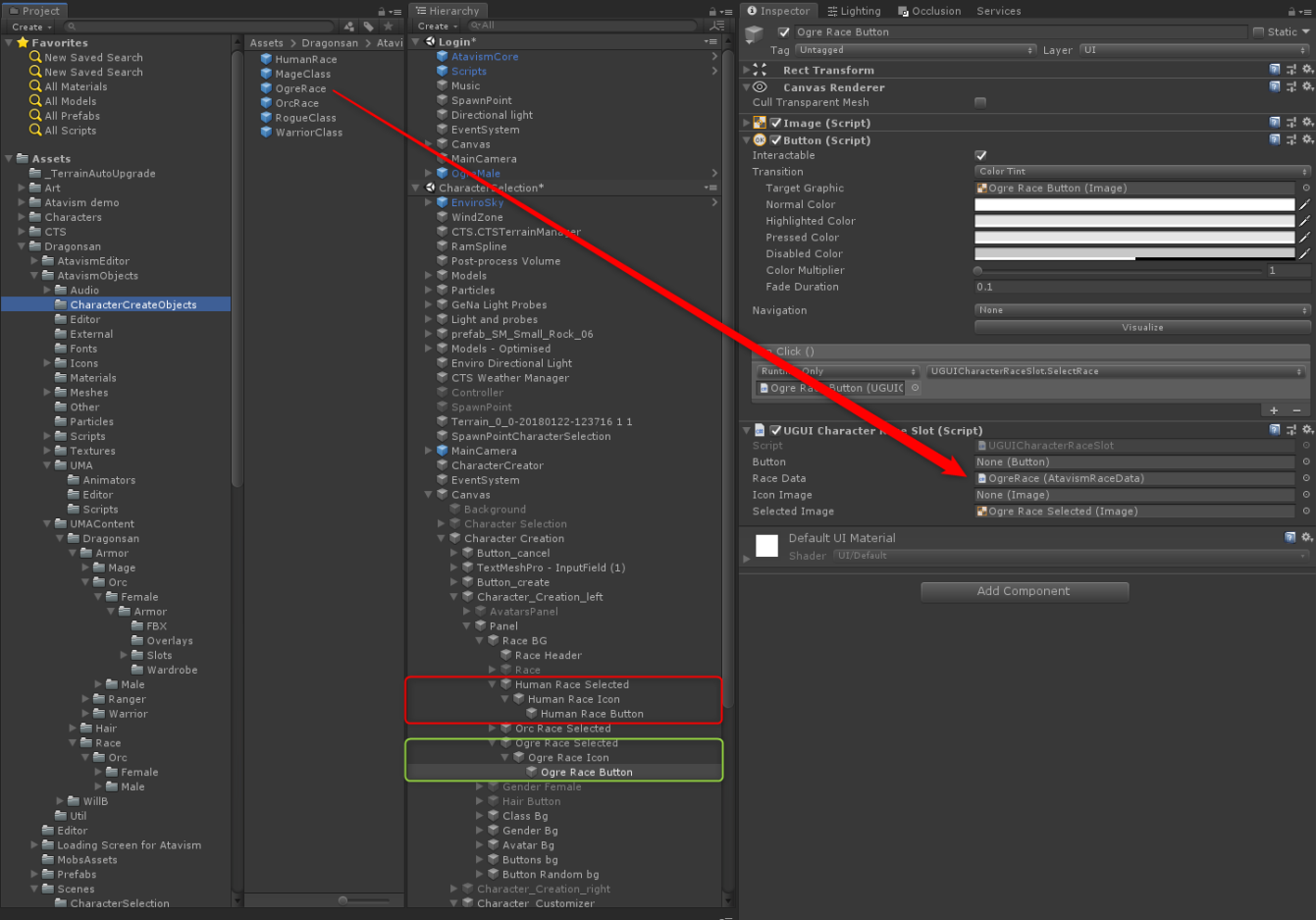Click the star icon to save the search
The width and height of the screenshot is (1316, 920).
click(x=389, y=27)
